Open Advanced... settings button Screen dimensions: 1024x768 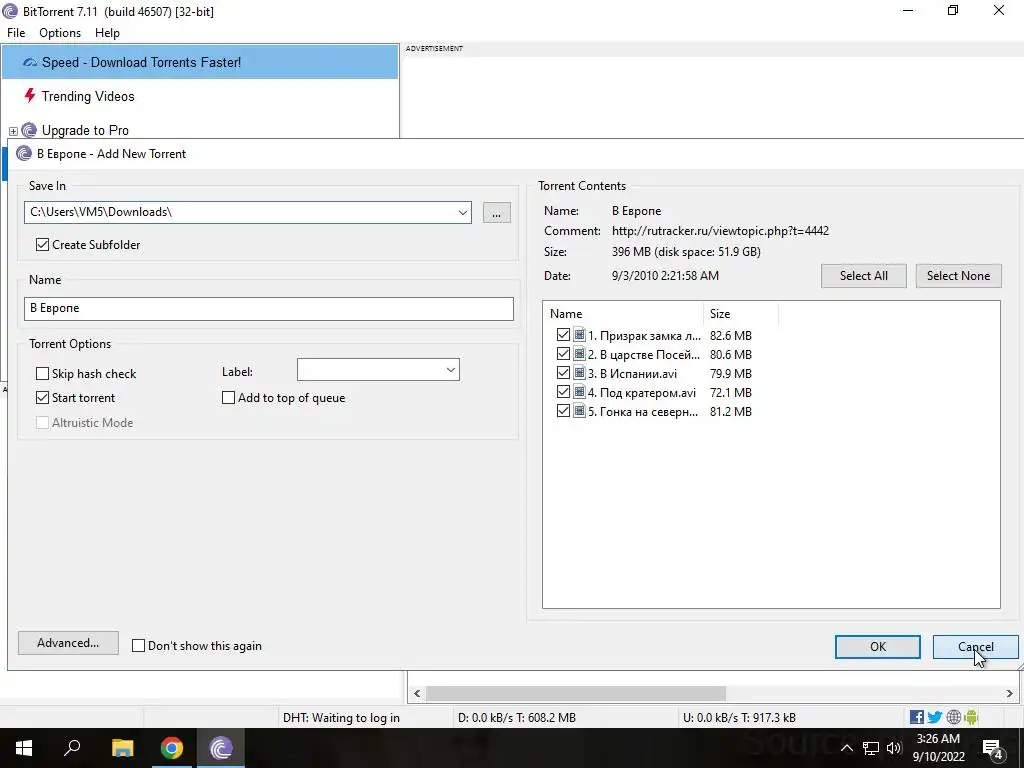pos(68,643)
